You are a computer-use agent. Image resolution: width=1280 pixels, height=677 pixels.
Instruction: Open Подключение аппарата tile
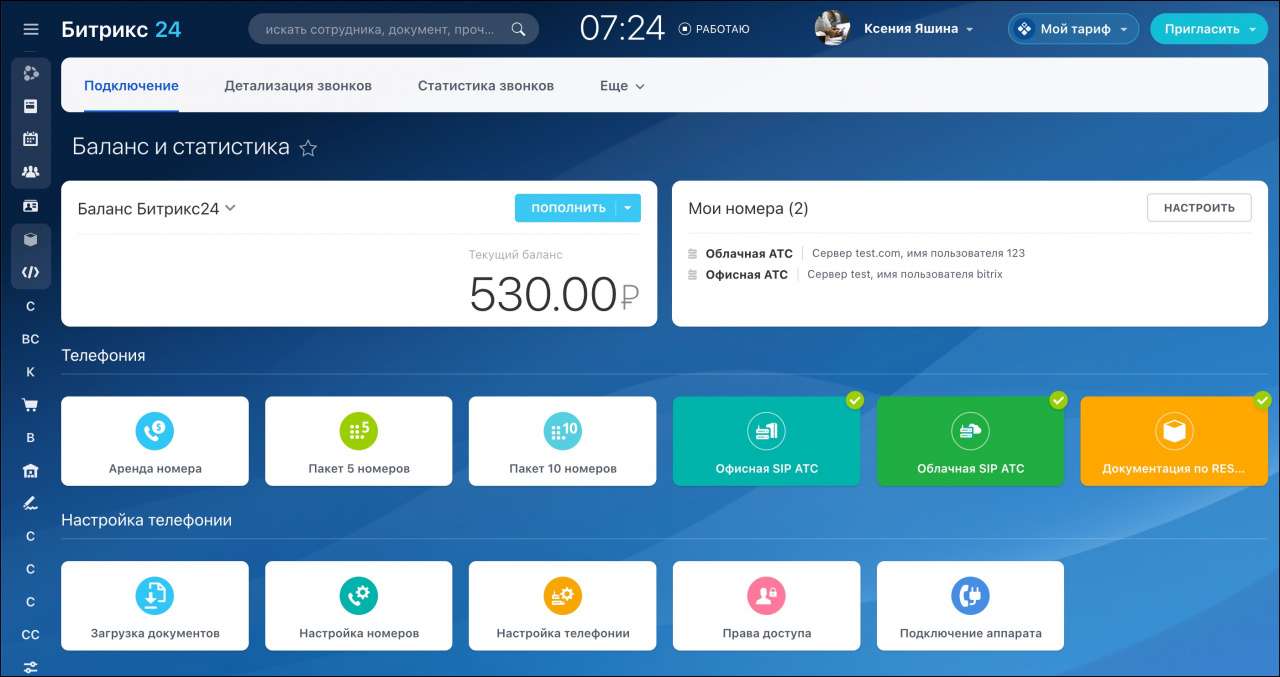[970, 606]
